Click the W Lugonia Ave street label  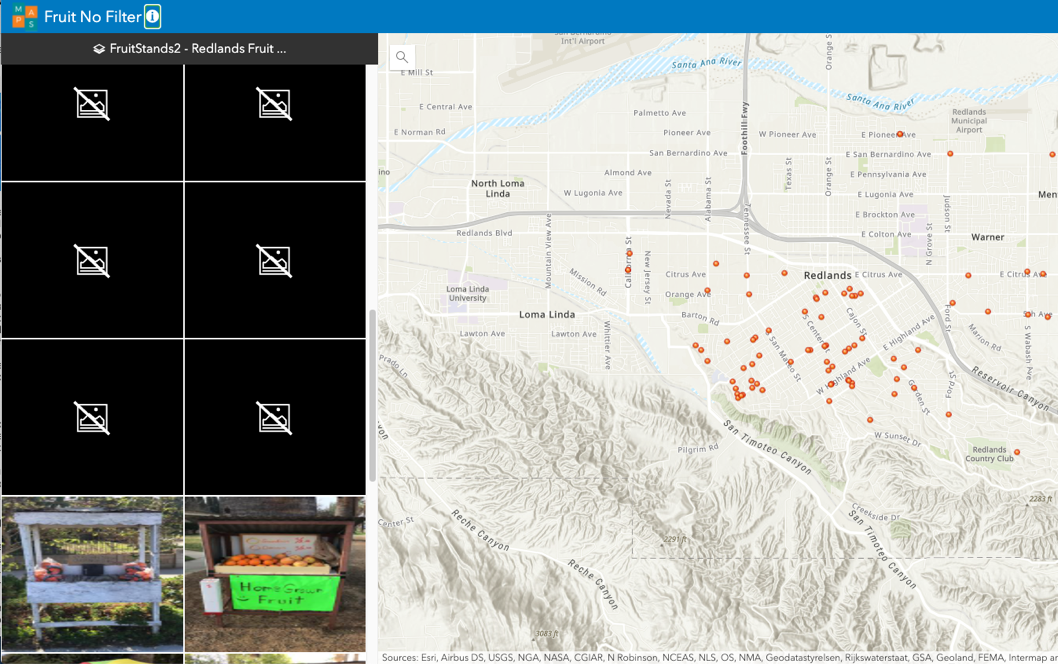point(593,193)
